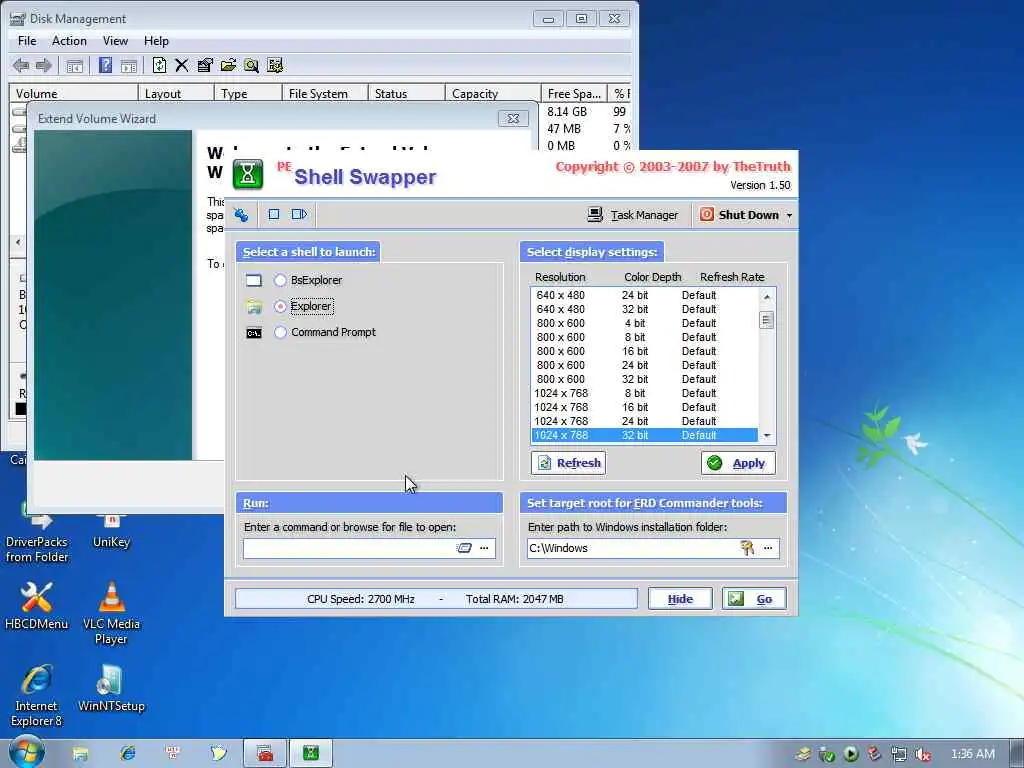Click the single-window square icon in Shell Swapper toolbar
Image resolution: width=1024 pixels, height=768 pixels.
(274, 214)
